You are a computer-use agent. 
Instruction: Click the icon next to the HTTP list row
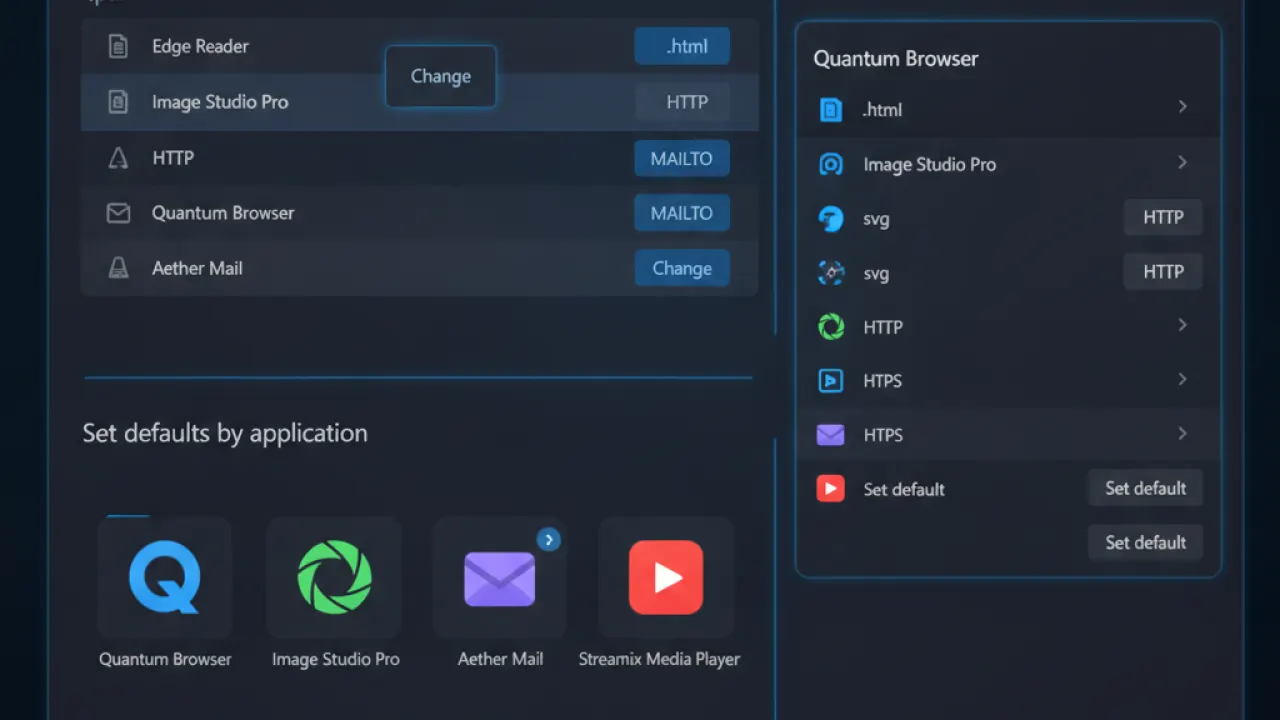[118, 158]
